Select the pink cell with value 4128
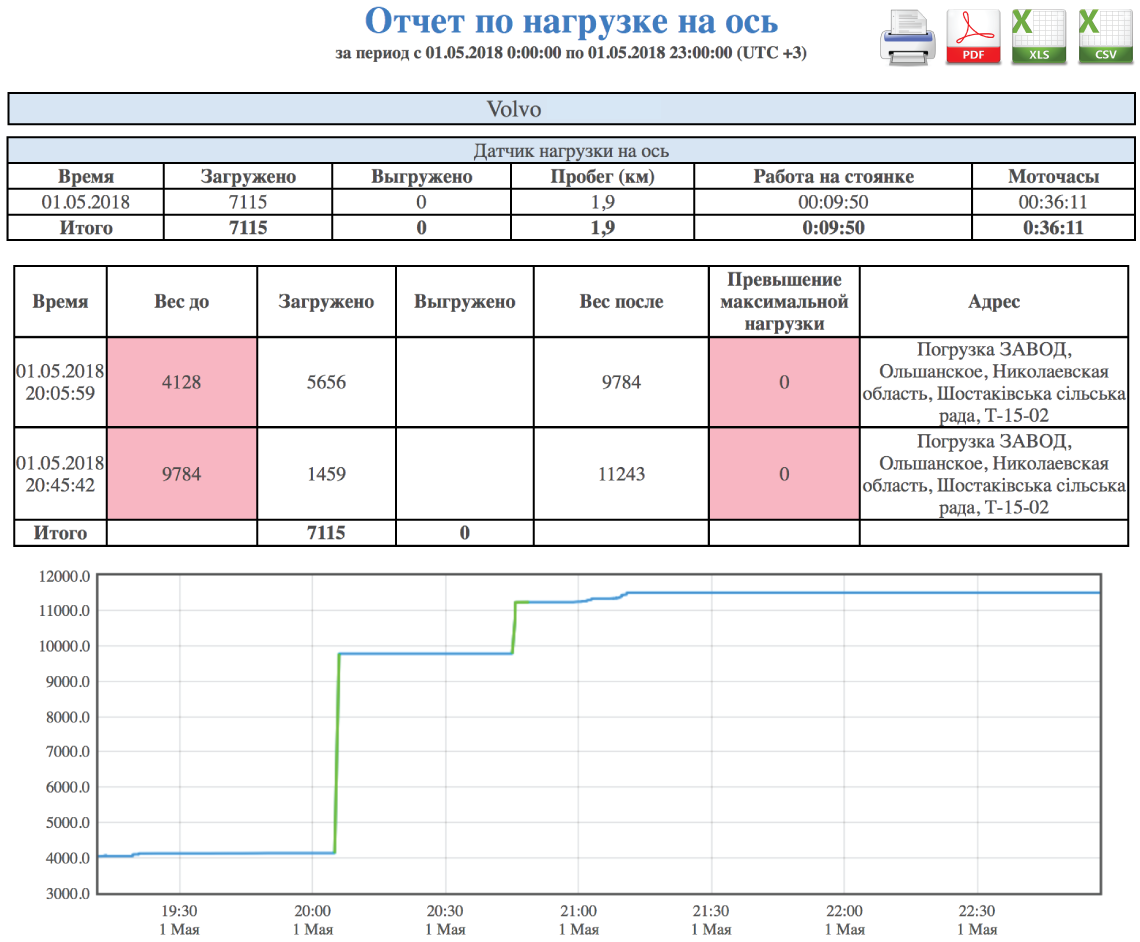The height and width of the screenshot is (942, 1140). [x=182, y=382]
